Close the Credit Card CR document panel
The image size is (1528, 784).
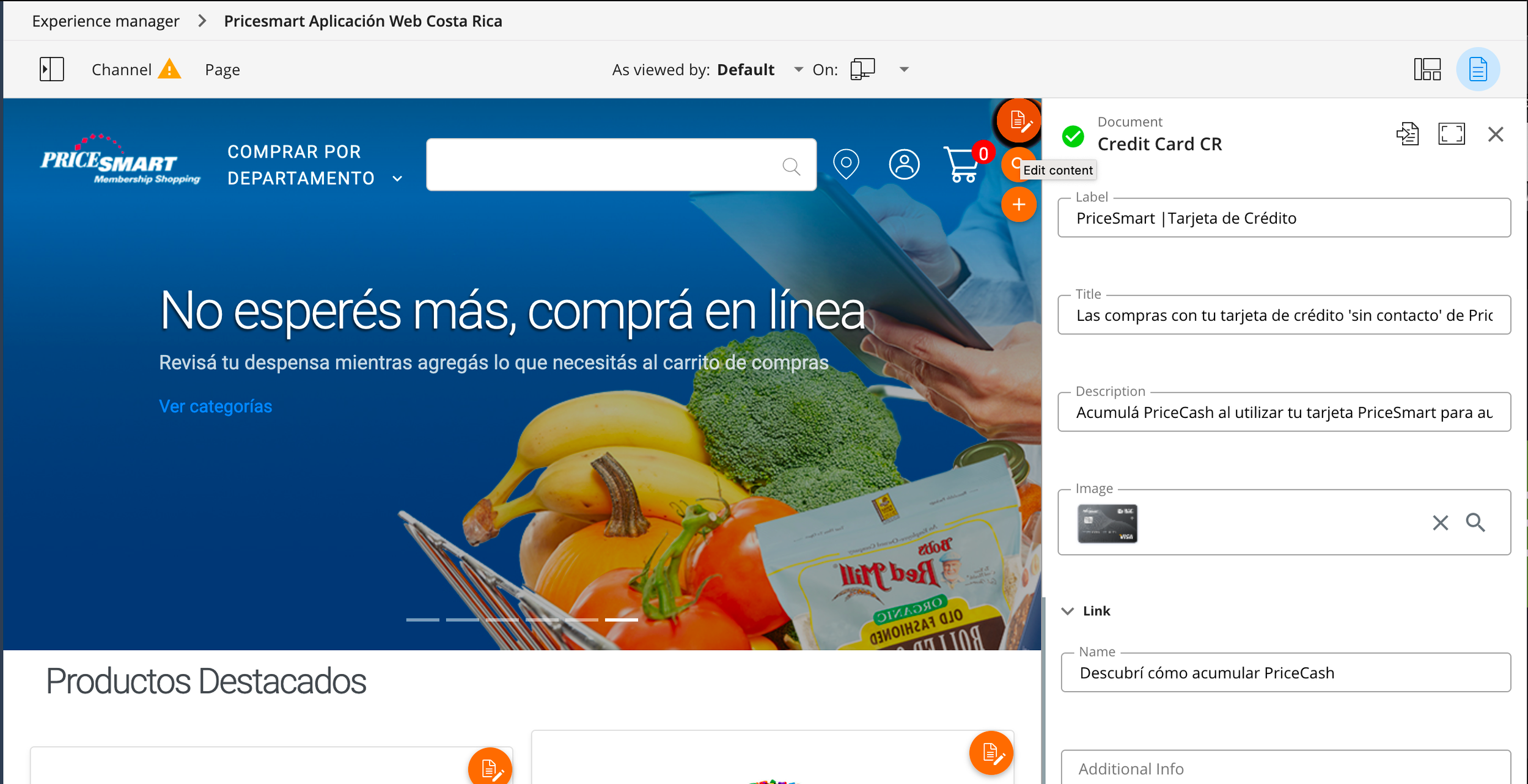coord(1496,134)
